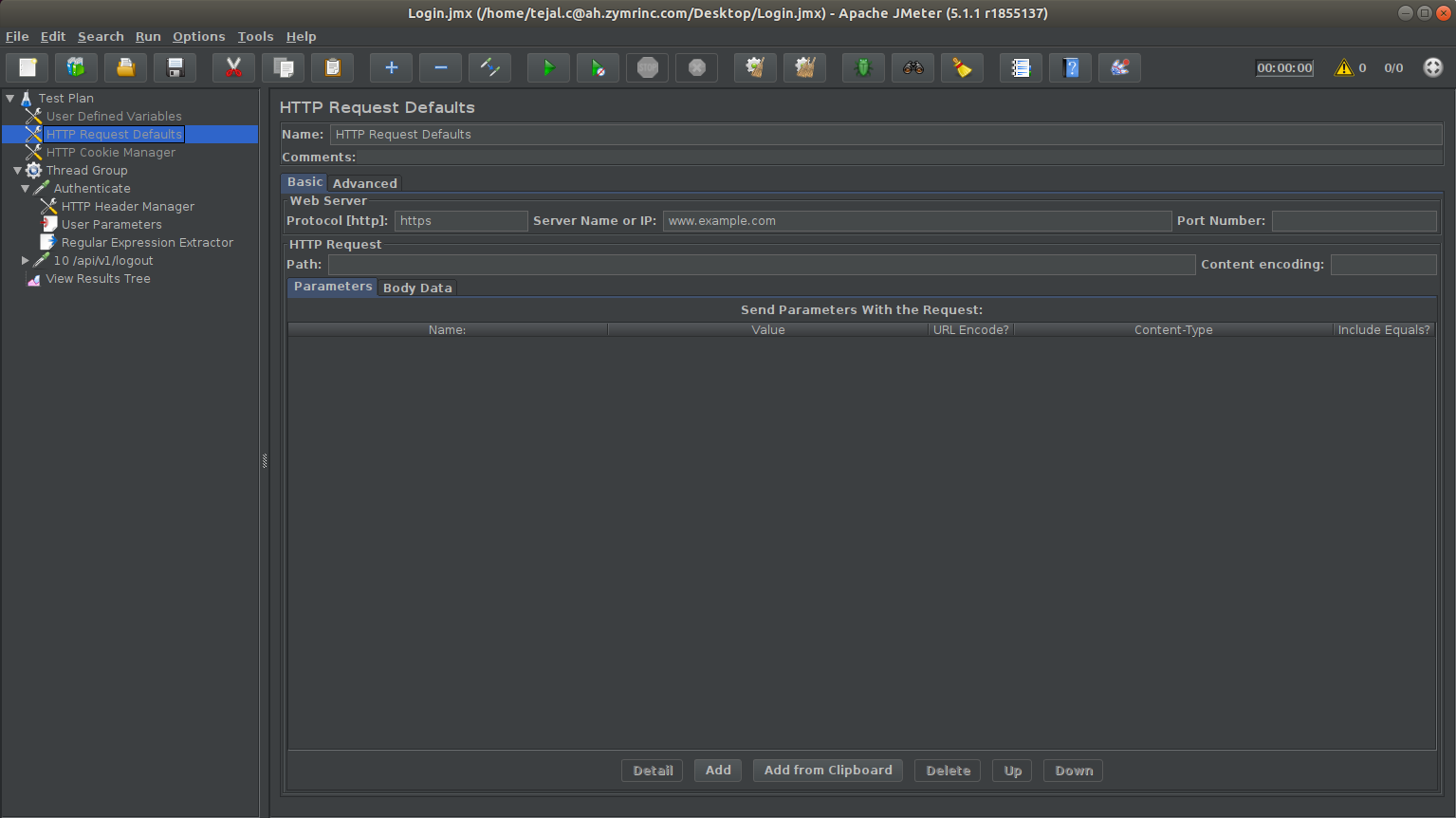Image resolution: width=1456 pixels, height=818 pixels.
Task: Click the Comments field
Action: click(900, 158)
